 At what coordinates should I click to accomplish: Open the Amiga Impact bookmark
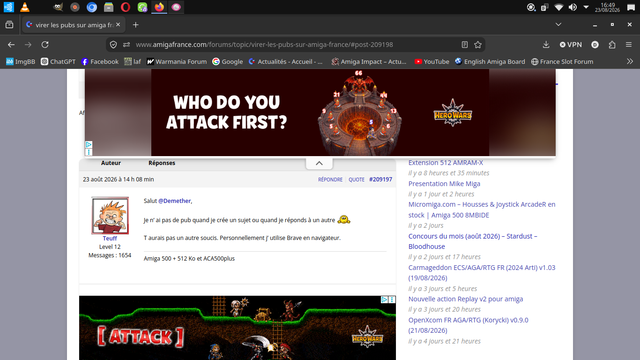click(x=369, y=62)
